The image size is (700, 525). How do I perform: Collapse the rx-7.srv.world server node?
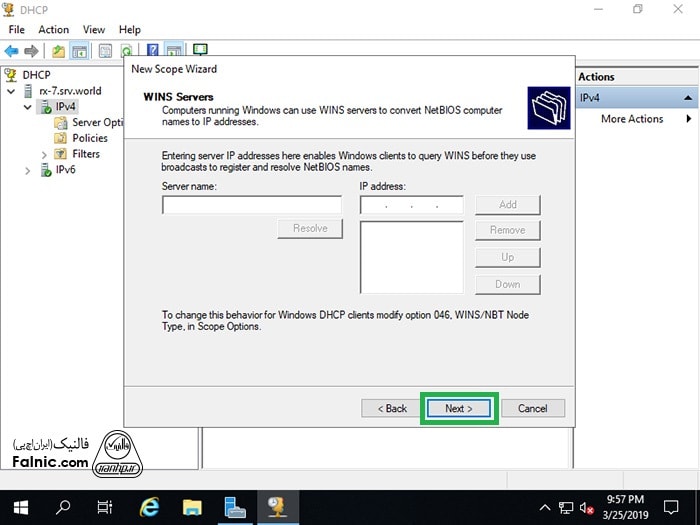tap(11, 91)
